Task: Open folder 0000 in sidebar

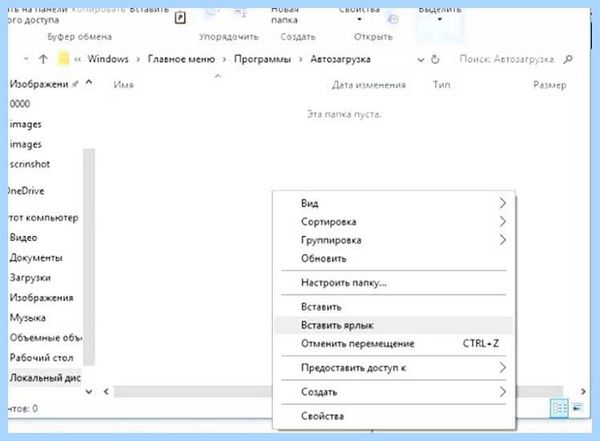Action: (x=20, y=104)
